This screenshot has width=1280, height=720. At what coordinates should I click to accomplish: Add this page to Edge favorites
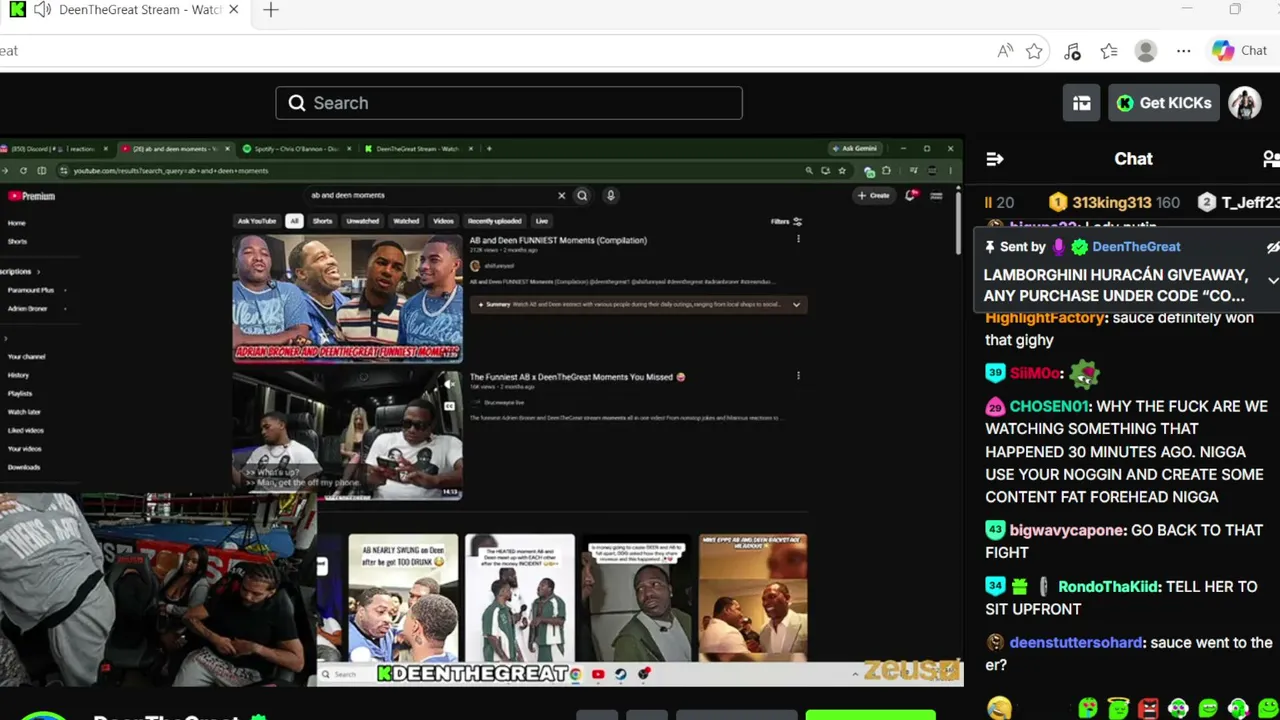(x=1034, y=51)
